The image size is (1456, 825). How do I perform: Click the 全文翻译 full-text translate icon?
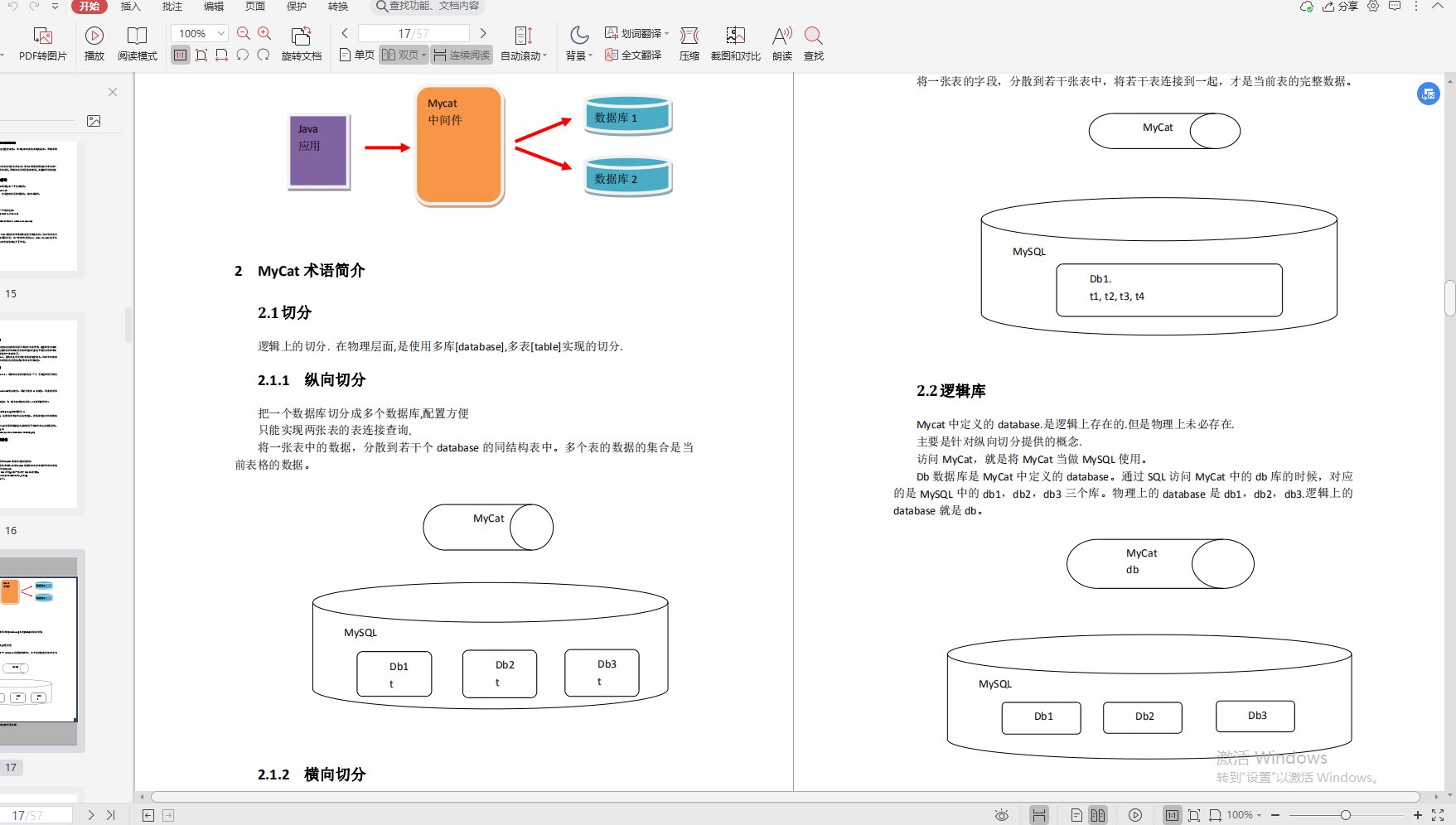point(632,55)
